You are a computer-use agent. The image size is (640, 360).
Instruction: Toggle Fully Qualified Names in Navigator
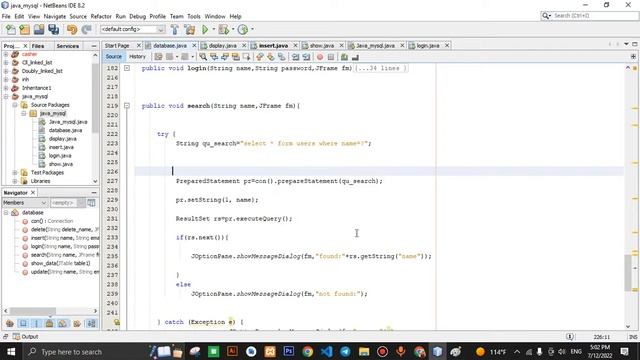(x=77, y=324)
